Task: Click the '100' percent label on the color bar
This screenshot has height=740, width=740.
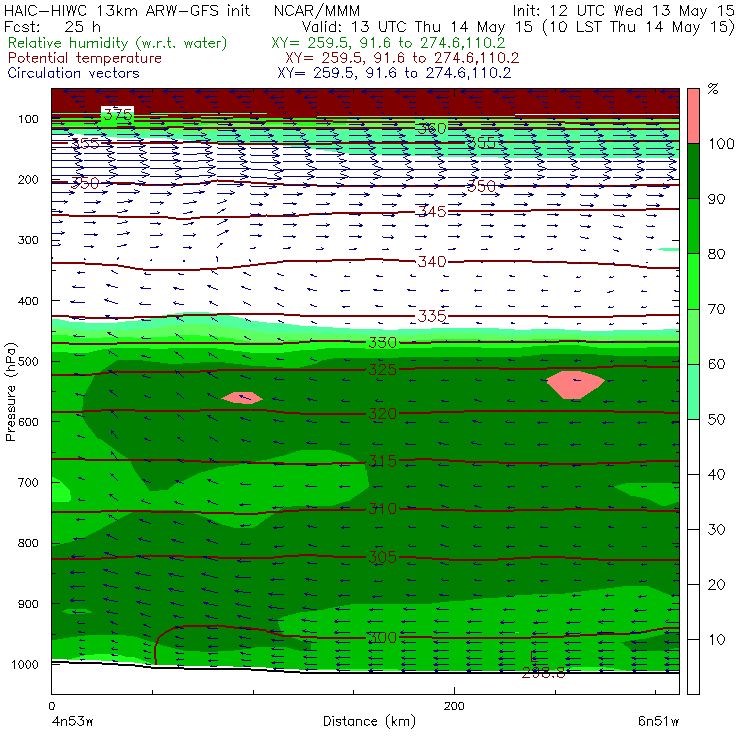Action: [721, 144]
